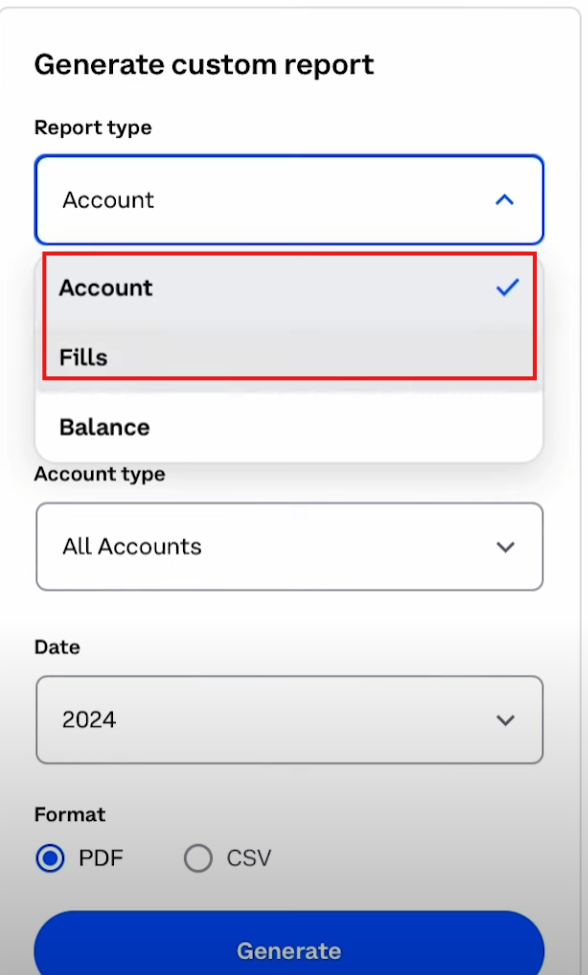Click the 'Generate custom report' heading
588x975 pixels.
pos(204,65)
